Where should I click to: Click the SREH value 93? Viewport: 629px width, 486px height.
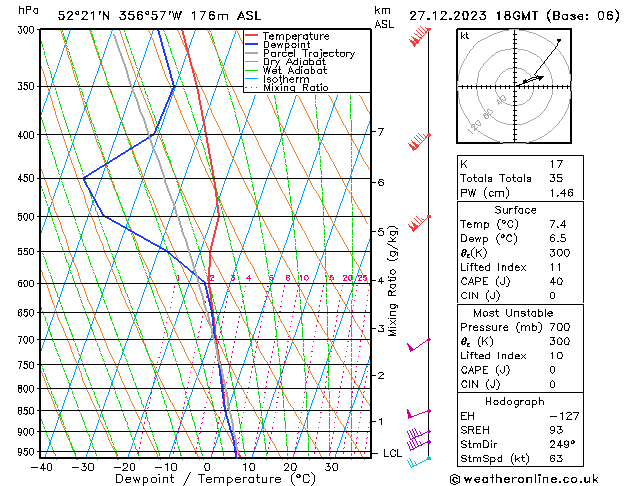(556, 430)
